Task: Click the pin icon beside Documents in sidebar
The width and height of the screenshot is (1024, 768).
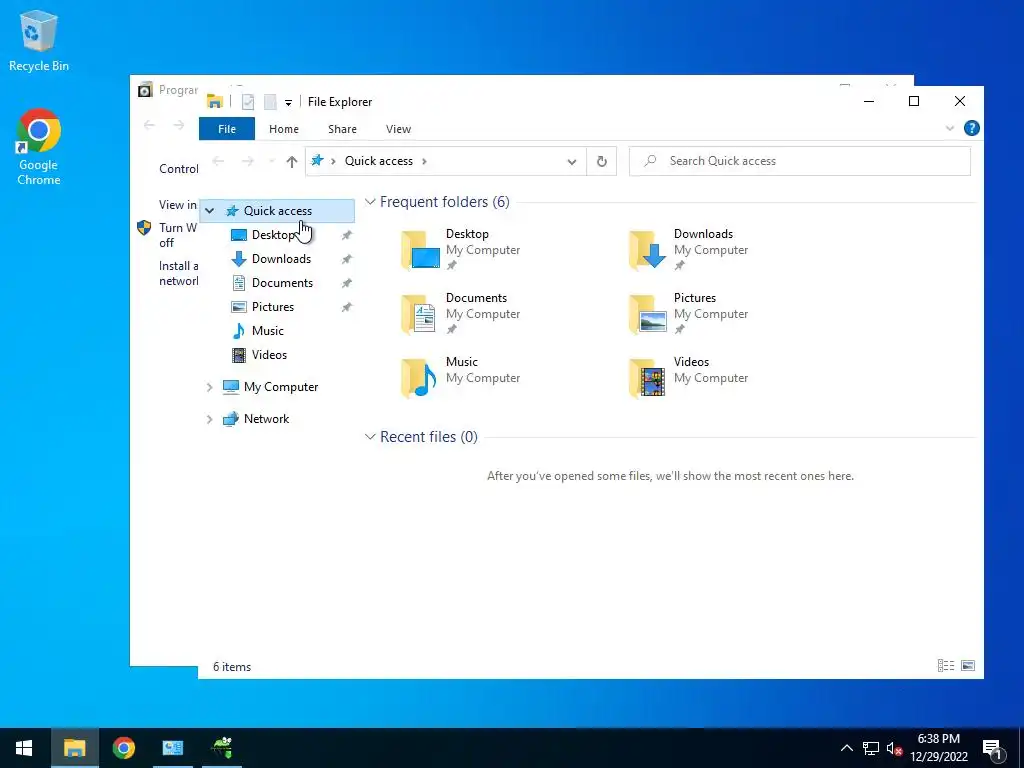Action: pos(347,283)
